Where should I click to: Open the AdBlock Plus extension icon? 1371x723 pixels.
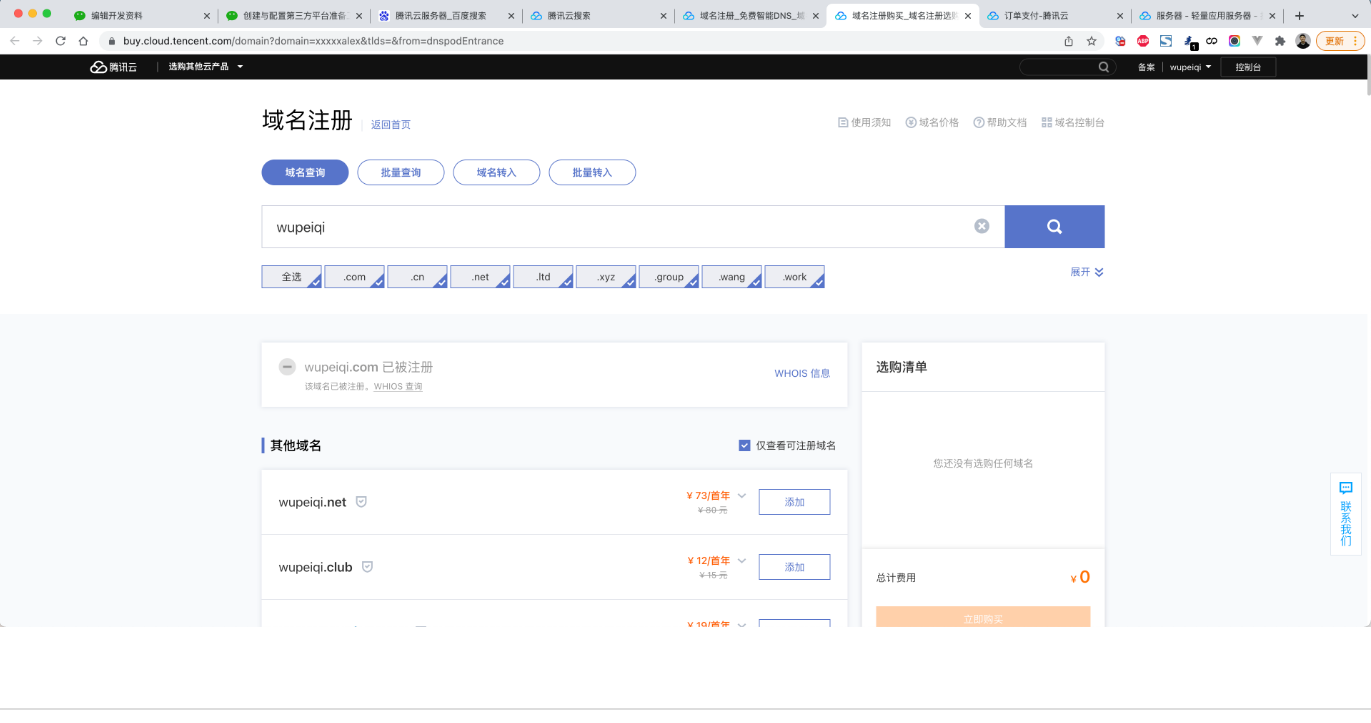[1143, 41]
